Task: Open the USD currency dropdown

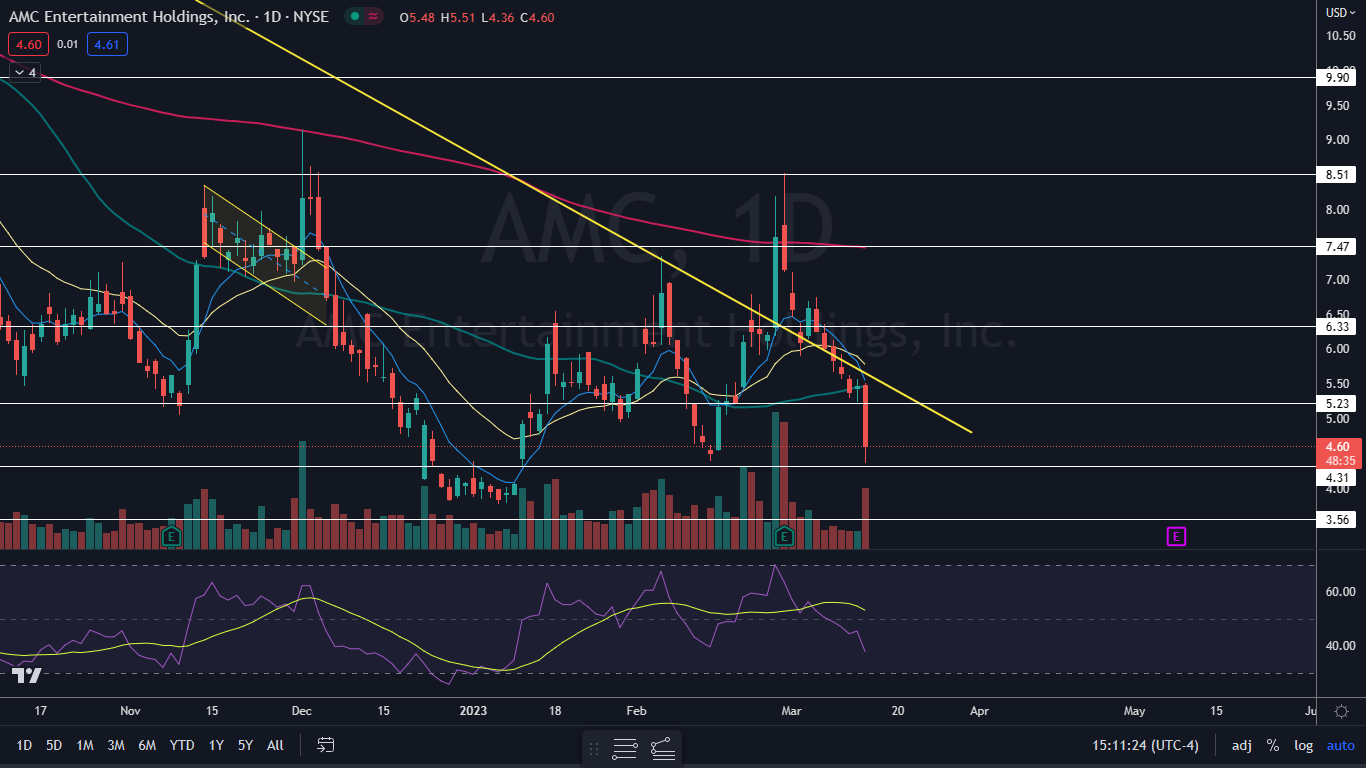Action: pyautogui.click(x=1340, y=12)
